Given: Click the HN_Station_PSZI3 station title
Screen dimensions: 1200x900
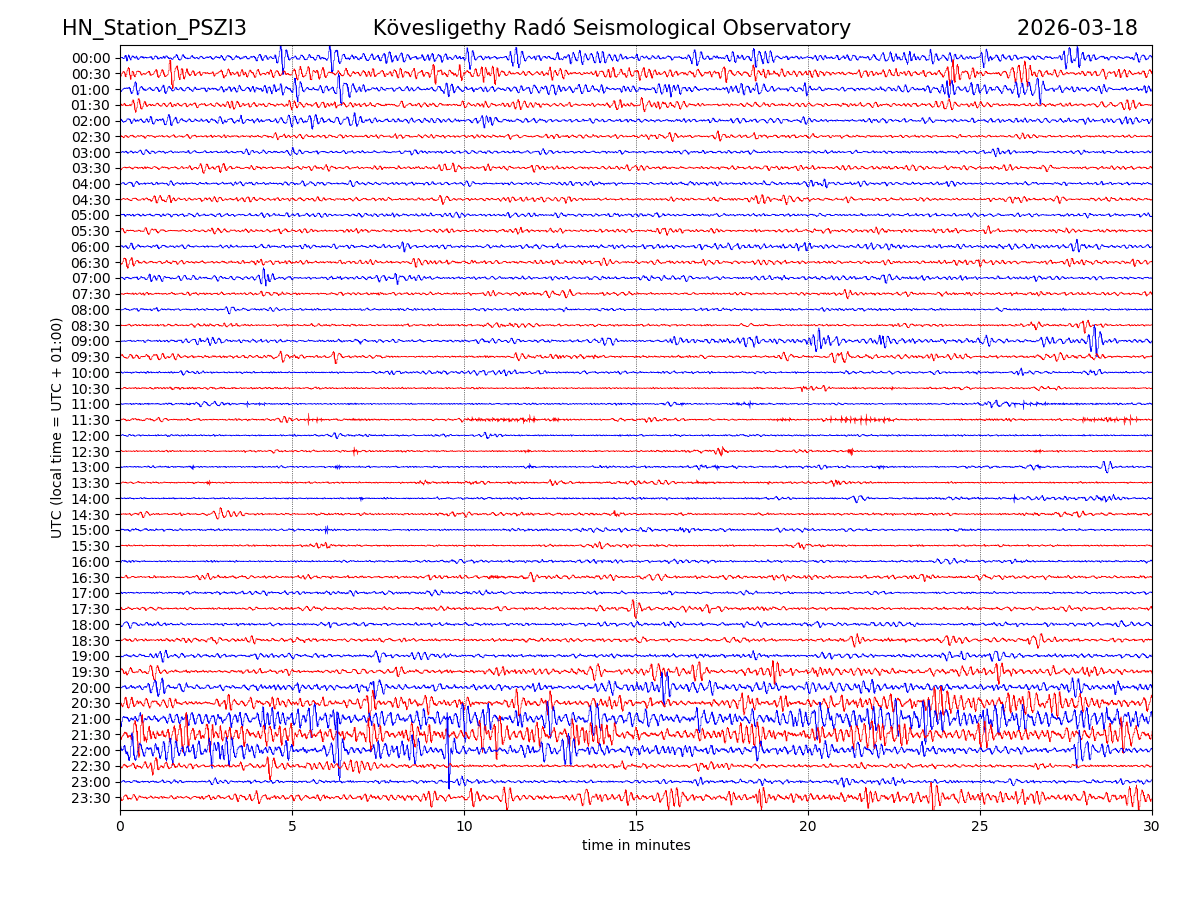Looking at the screenshot, I should tap(154, 28).
